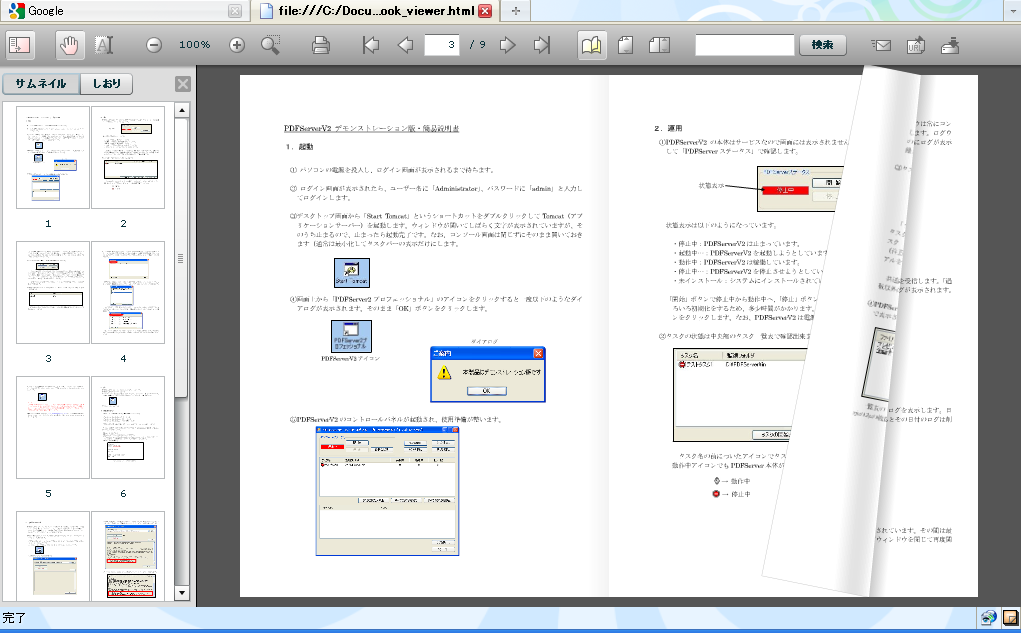Select the text selection tool
This screenshot has width=1024, height=633.
(104, 45)
